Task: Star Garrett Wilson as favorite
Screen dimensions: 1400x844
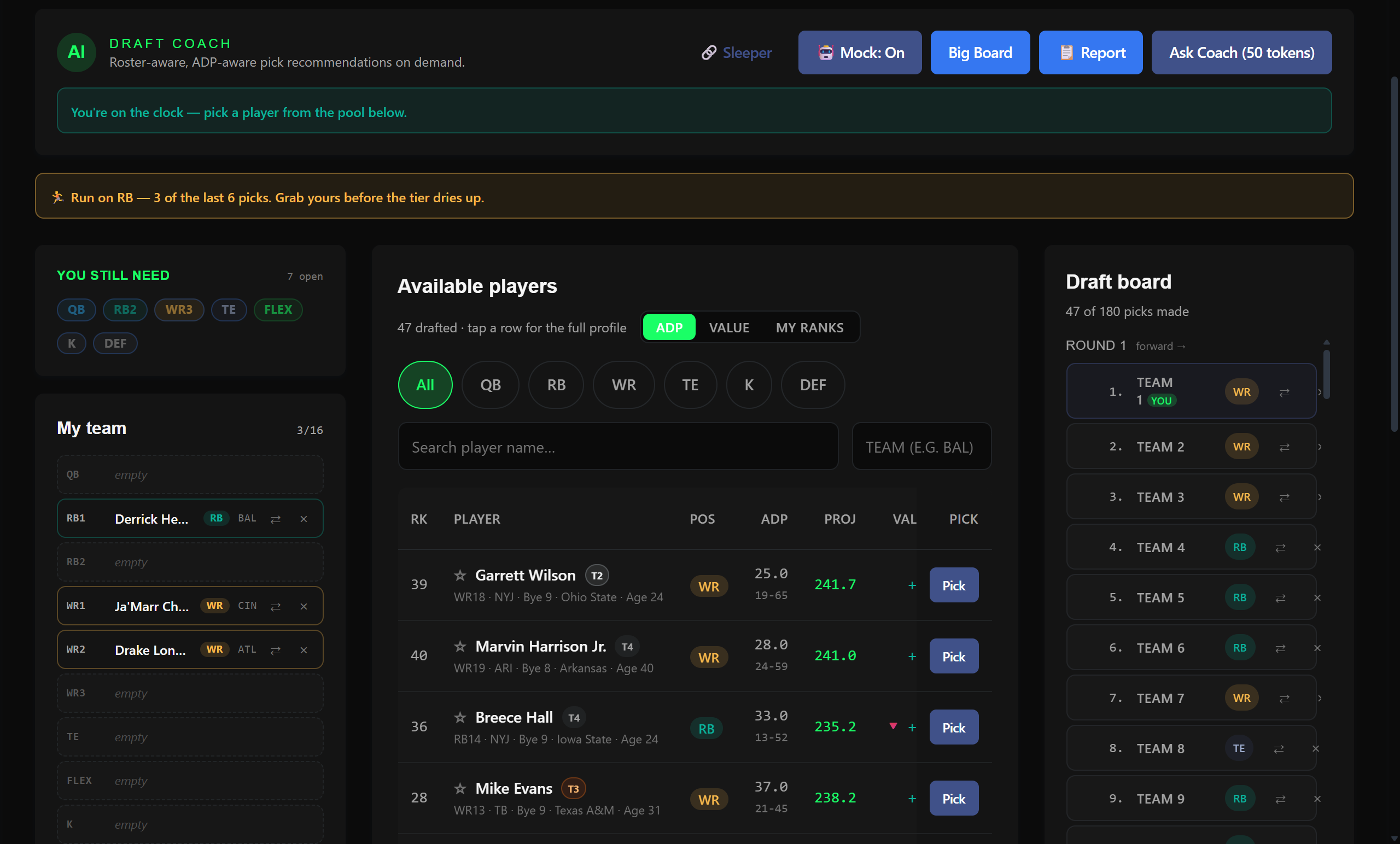Action: pyautogui.click(x=460, y=576)
